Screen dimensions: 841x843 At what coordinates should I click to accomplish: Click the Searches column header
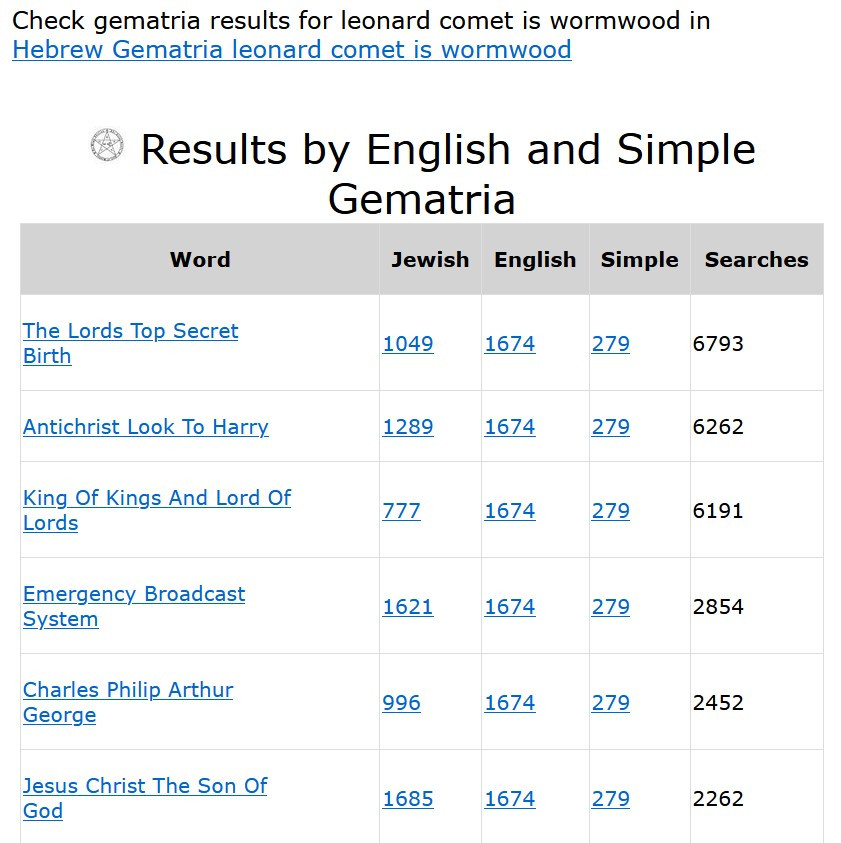(756, 260)
